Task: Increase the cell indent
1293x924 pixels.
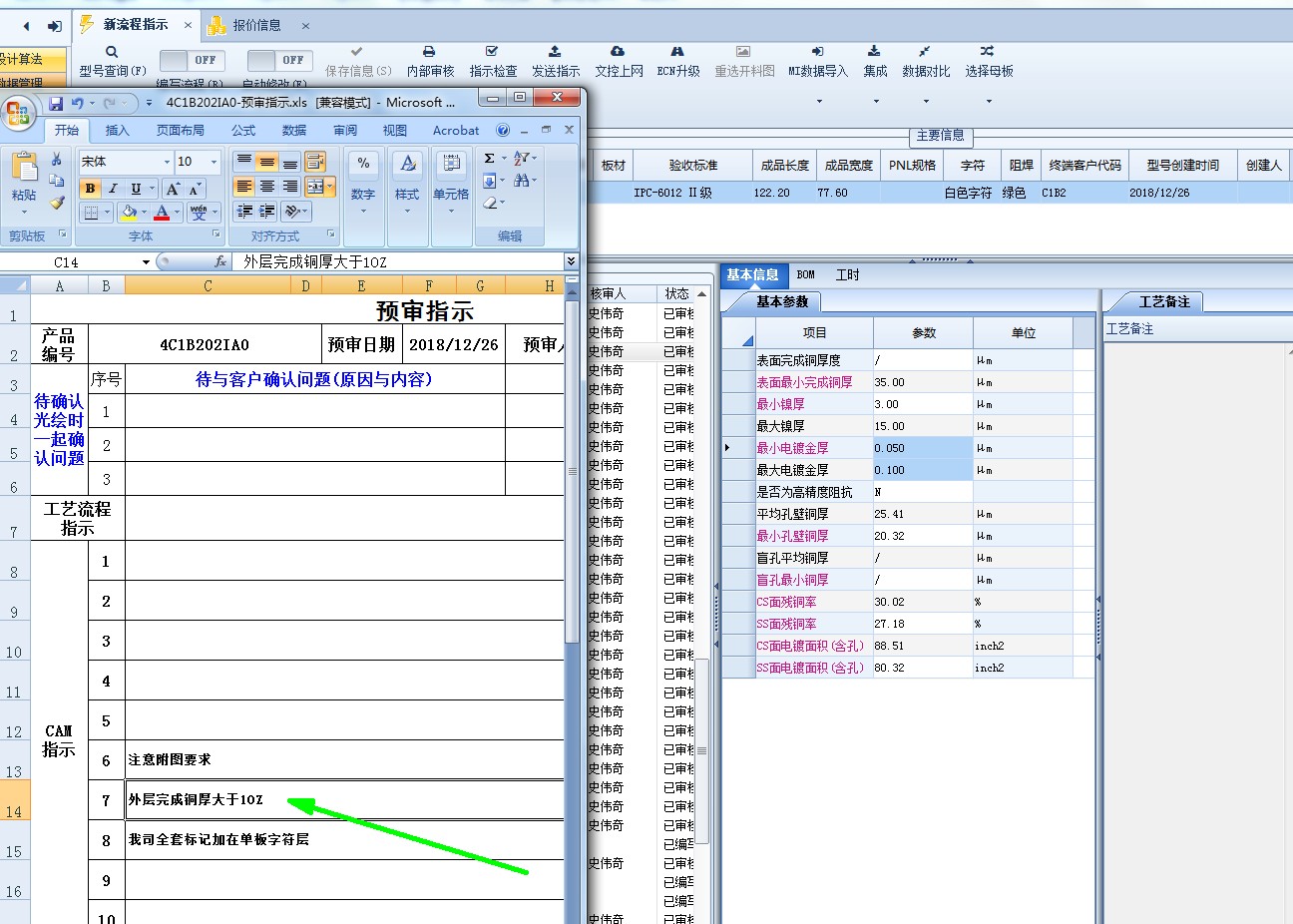Action: [266, 212]
